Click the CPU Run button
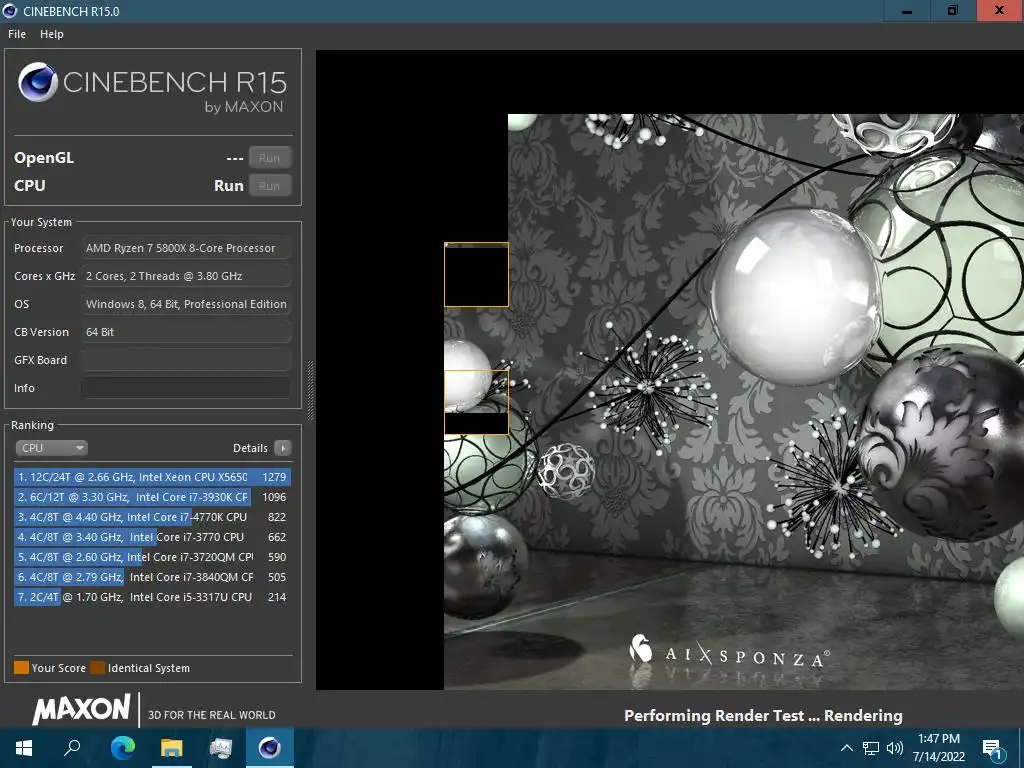The width and height of the screenshot is (1024, 768). click(270, 186)
